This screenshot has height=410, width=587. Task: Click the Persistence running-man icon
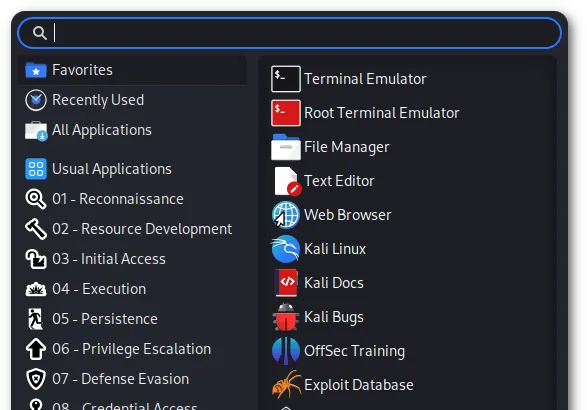click(36, 319)
